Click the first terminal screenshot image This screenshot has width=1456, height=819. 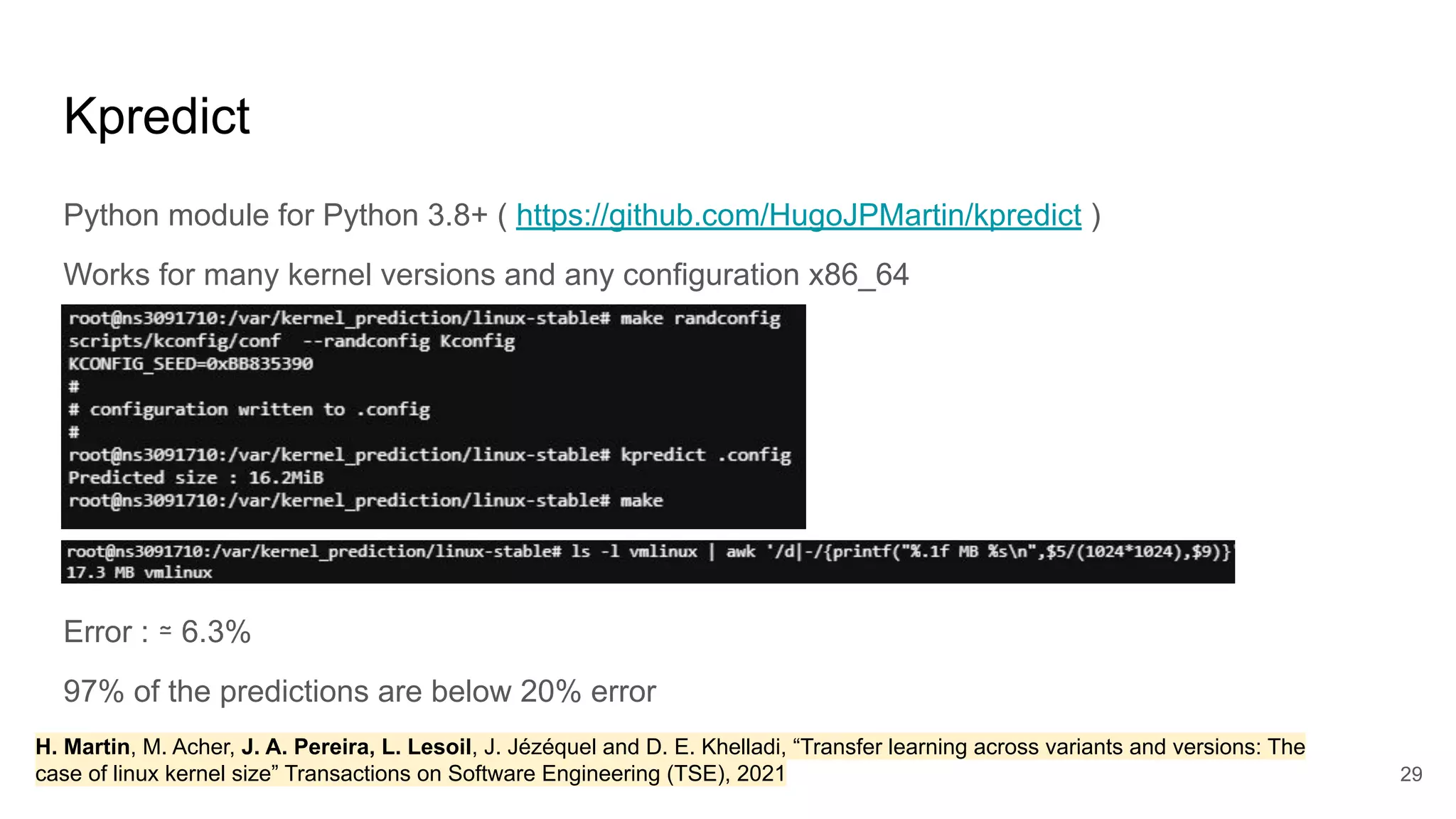point(433,417)
